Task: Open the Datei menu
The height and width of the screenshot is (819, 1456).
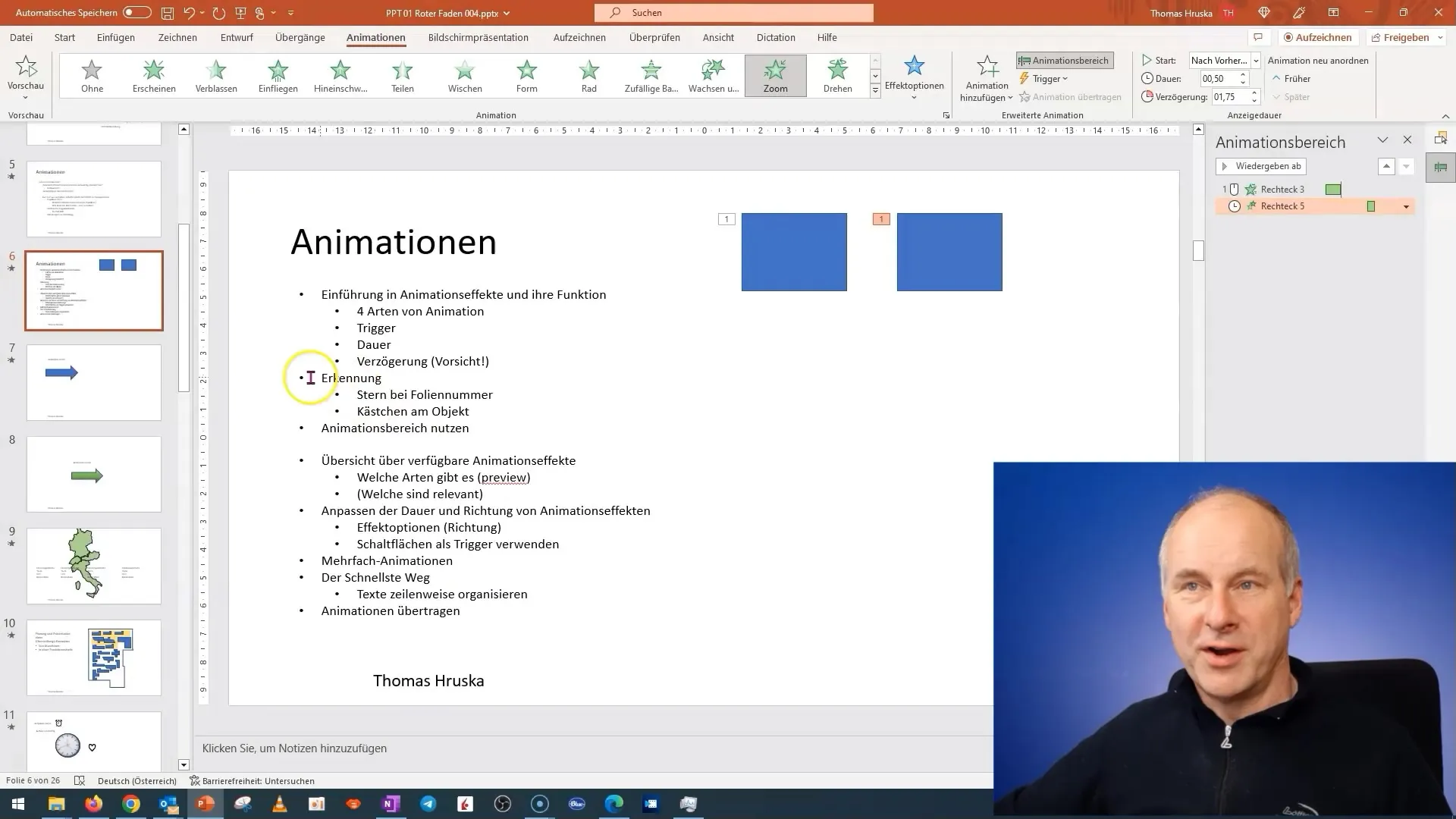Action: [x=21, y=37]
